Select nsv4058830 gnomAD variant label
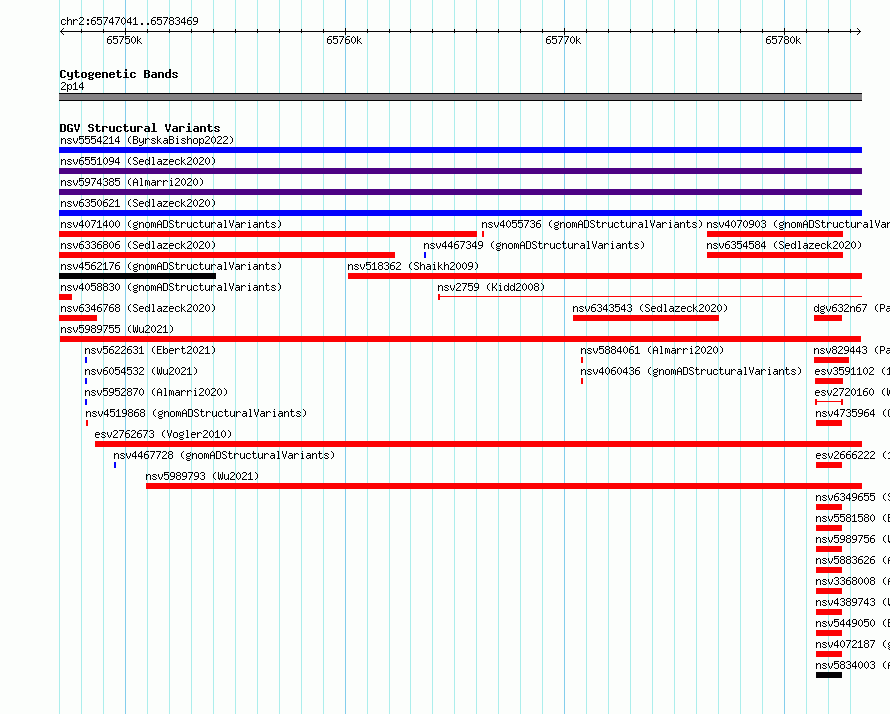890x714 pixels. point(171,287)
